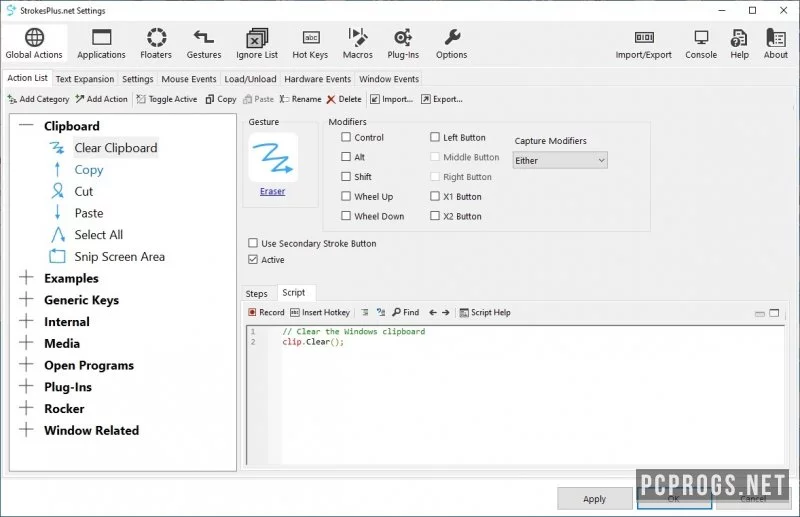Screen dimensions: 800x517
Task: Enable the Alt modifier checkbox
Action: point(346,157)
